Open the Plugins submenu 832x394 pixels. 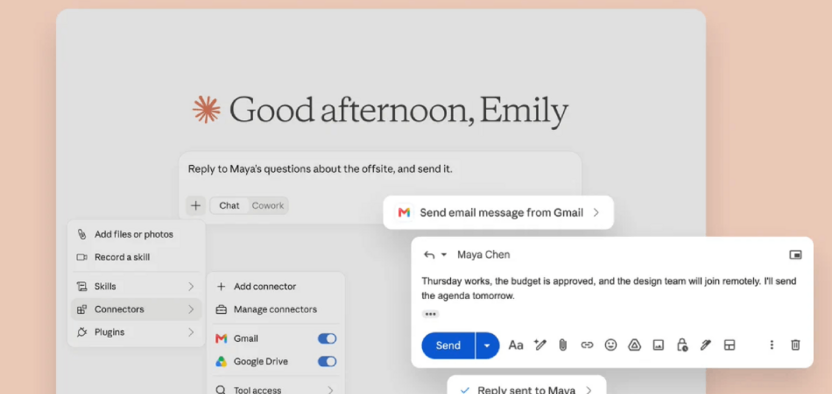click(136, 332)
